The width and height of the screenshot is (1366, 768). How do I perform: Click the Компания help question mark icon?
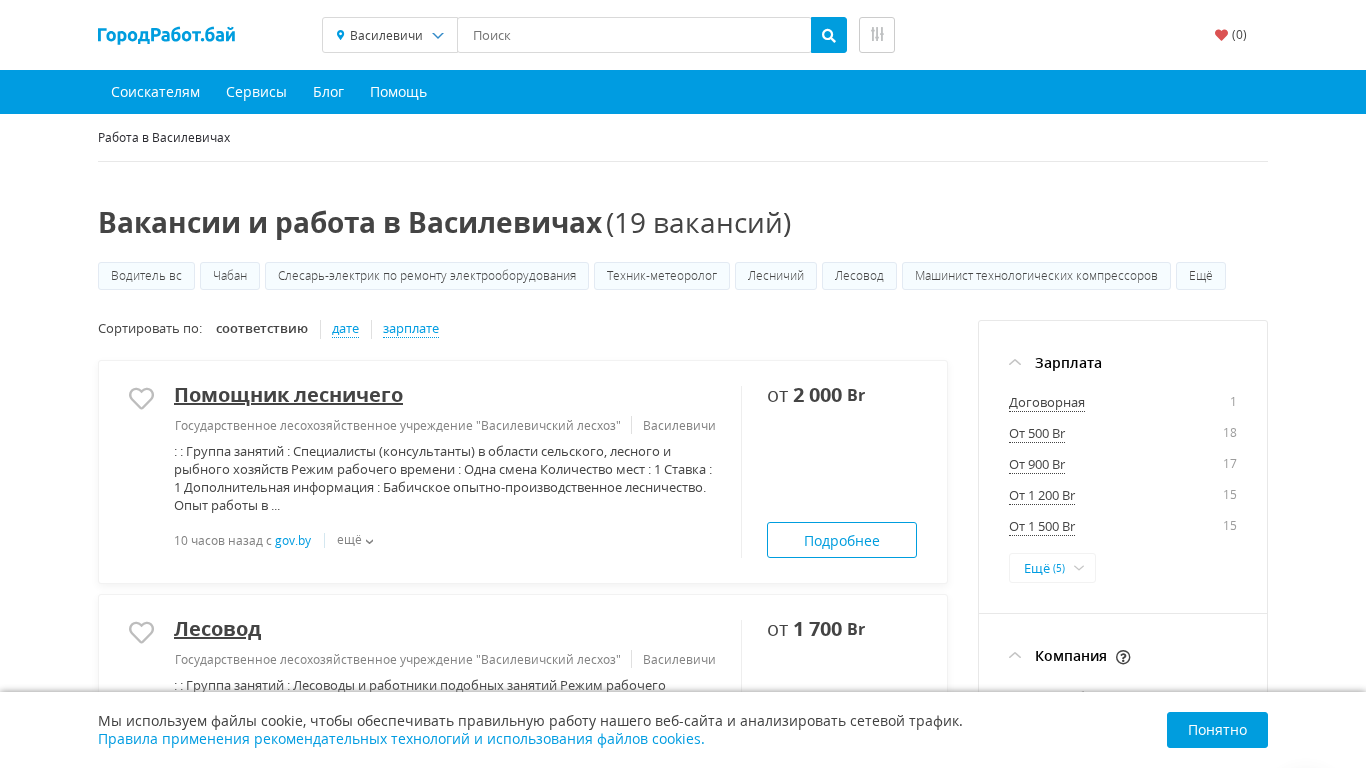(1123, 657)
